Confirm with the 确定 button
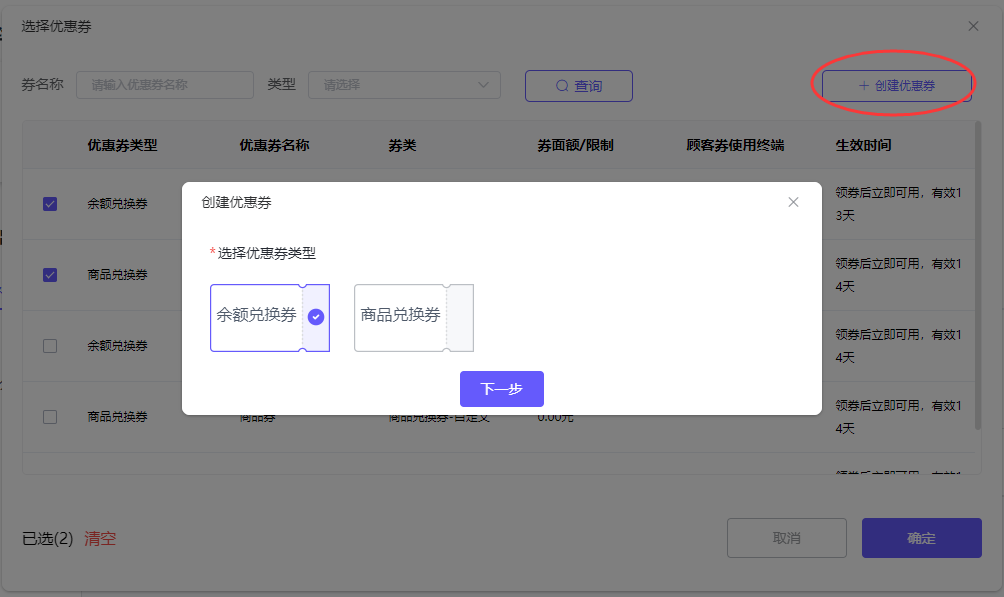The width and height of the screenshot is (1004, 597). (921, 538)
